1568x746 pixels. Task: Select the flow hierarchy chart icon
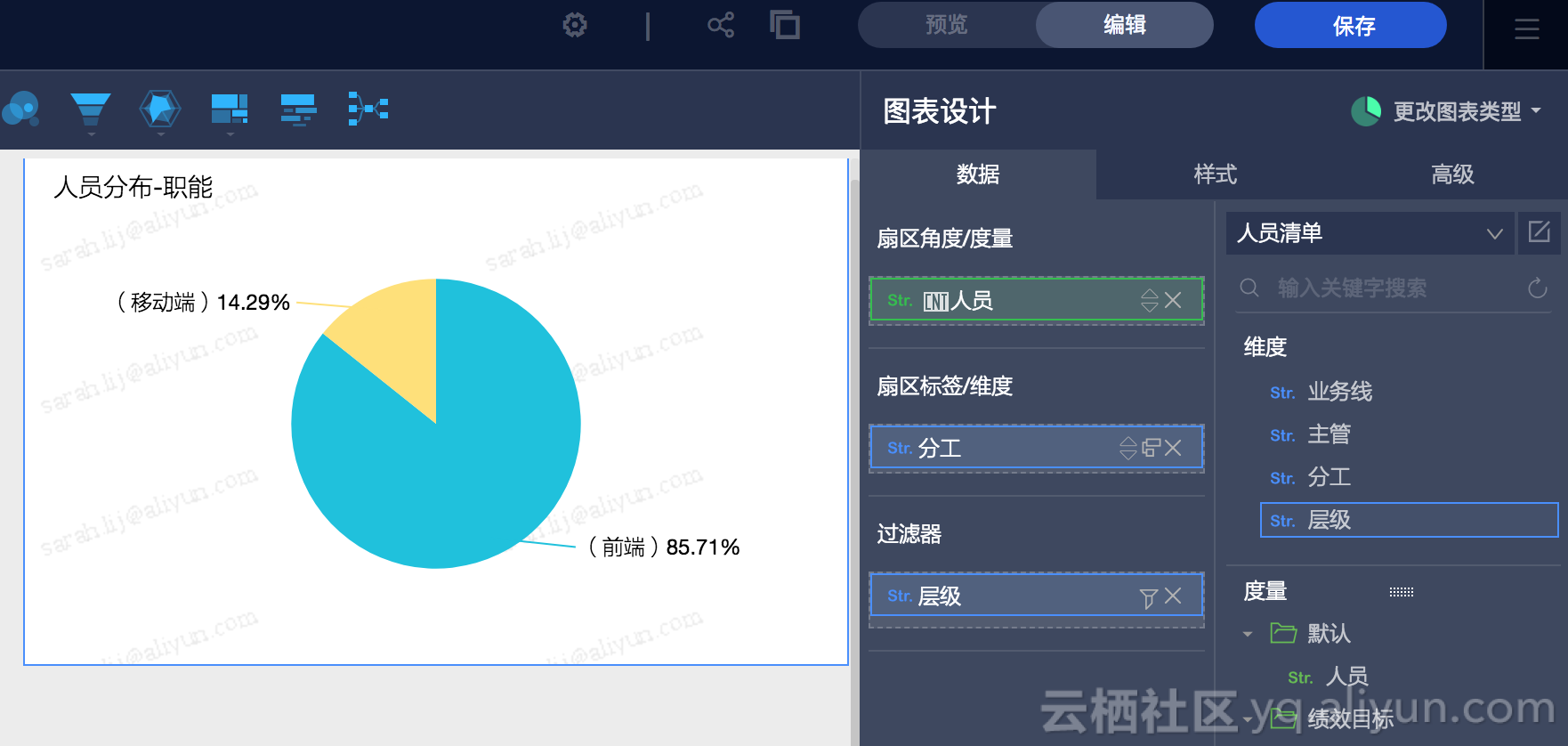click(368, 109)
